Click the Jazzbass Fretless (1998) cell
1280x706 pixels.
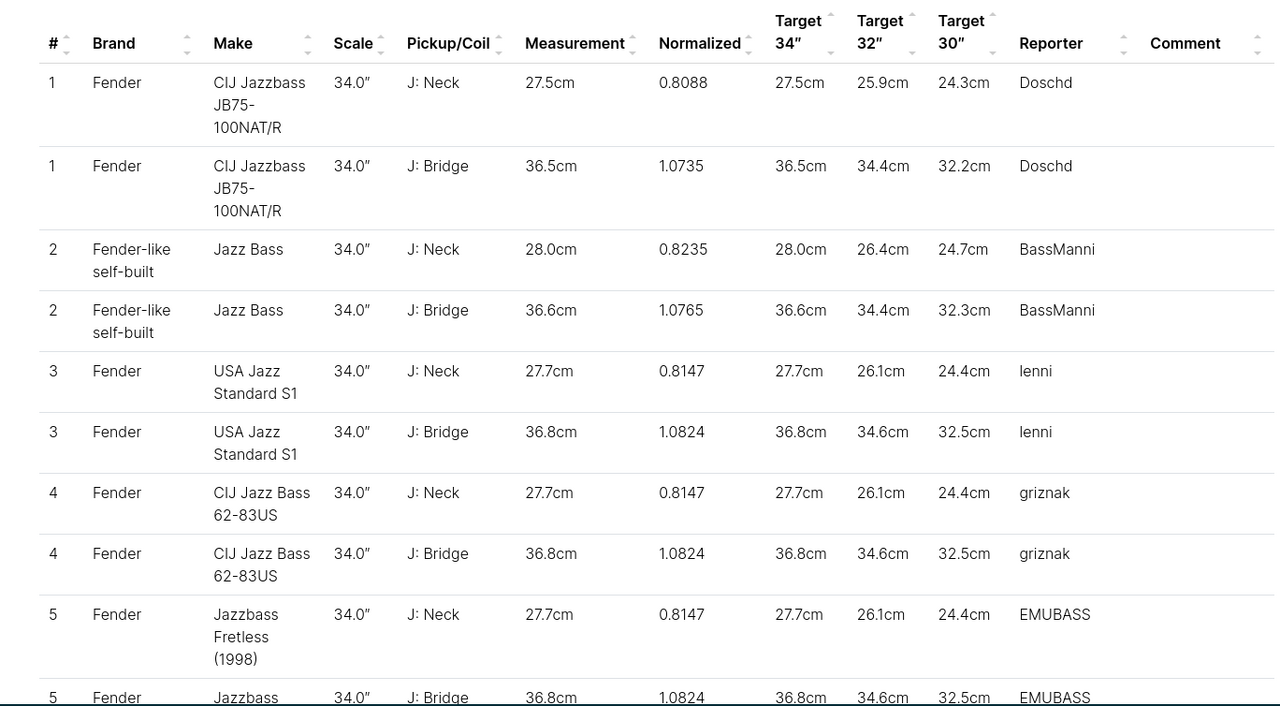coord(245,637)
